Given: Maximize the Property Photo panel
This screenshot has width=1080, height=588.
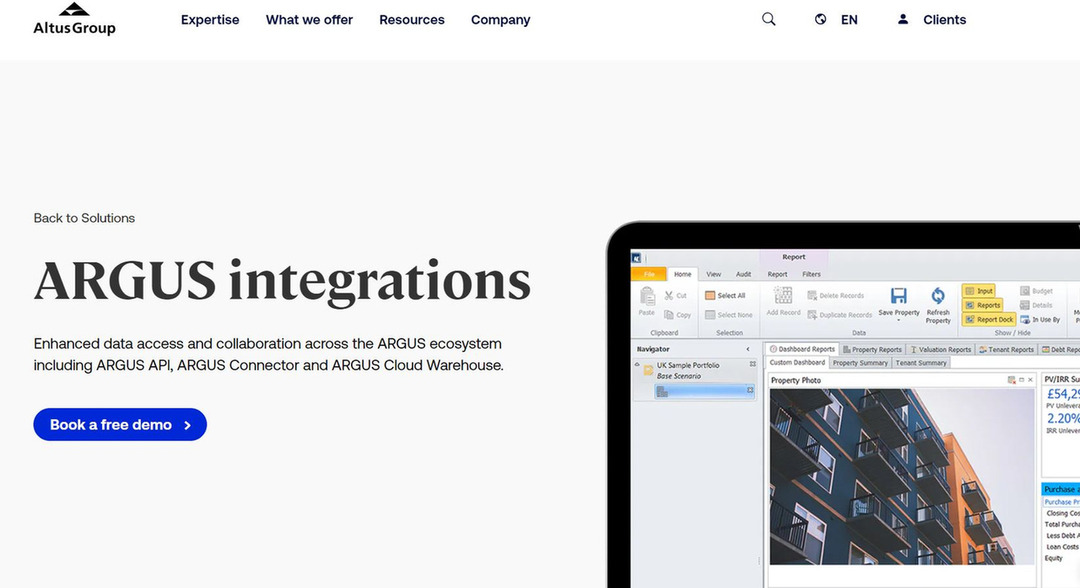Looking at the screenshot, I should 1021,380.
